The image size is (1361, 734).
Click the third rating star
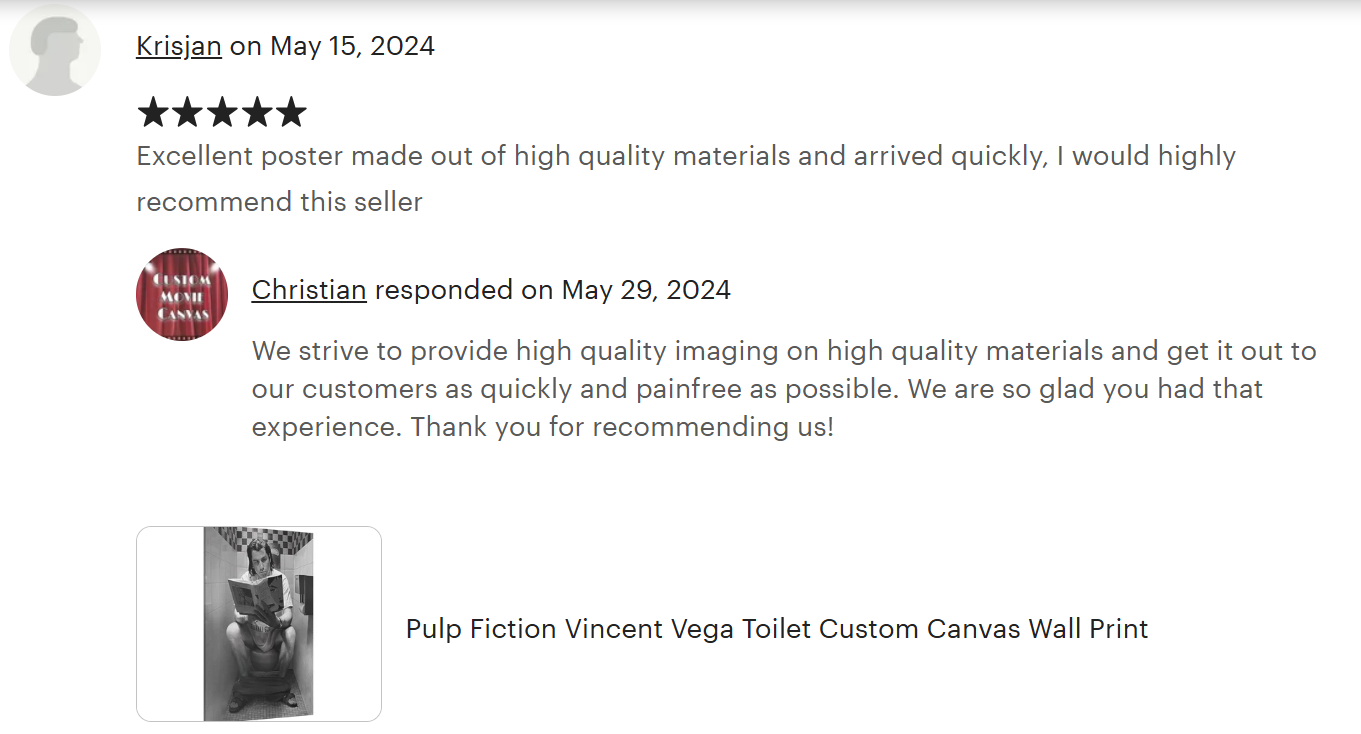(x=222, y=113)
